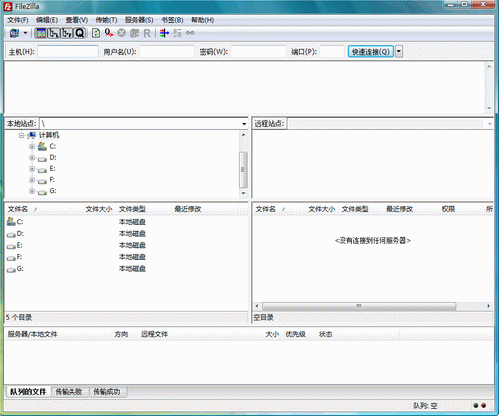Click remote list horizontal scrollbar thumb

click(x=359, y=306)
